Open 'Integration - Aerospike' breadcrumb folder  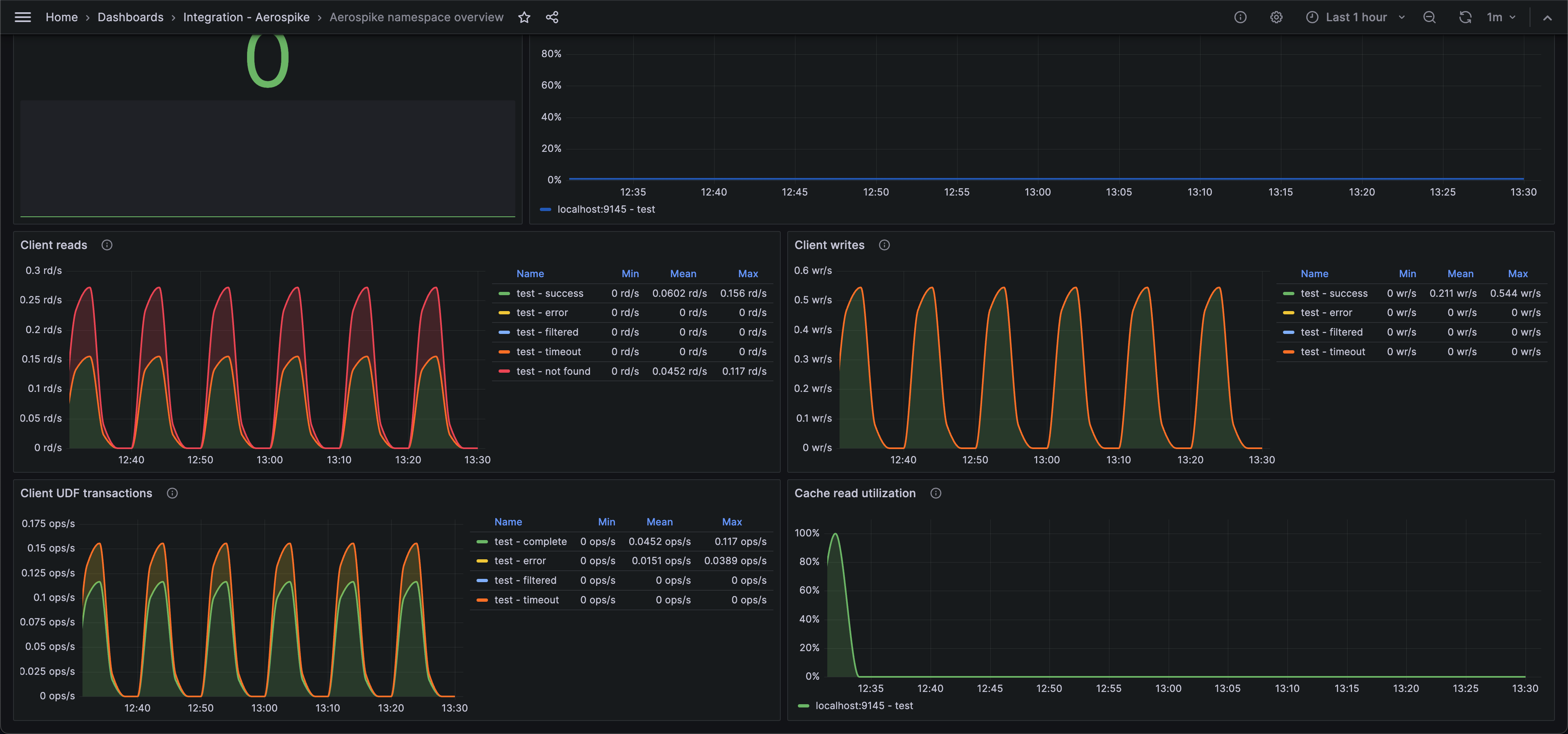[x=246, y=17]
